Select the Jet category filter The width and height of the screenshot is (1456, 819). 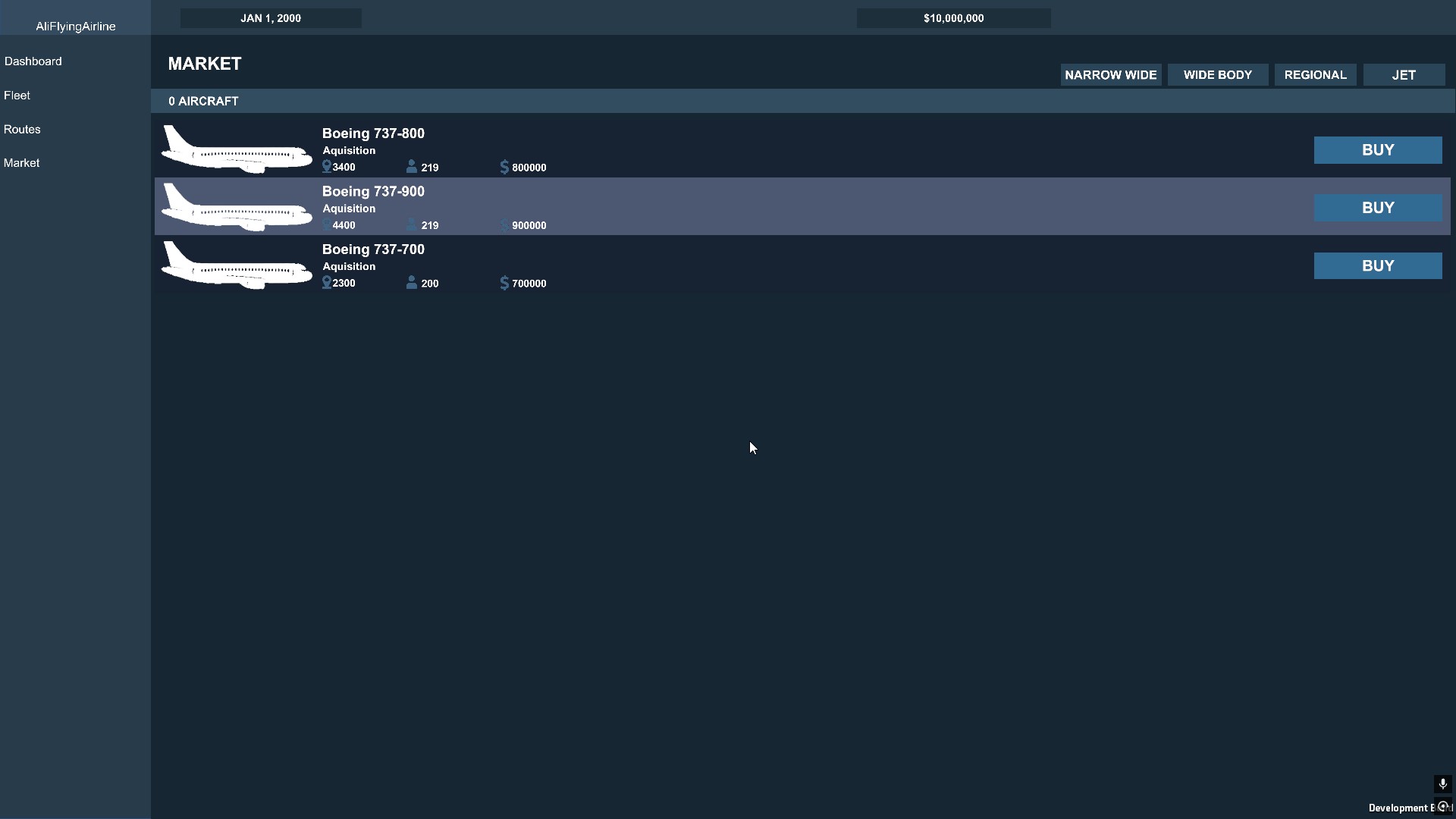coord(1404,75)
